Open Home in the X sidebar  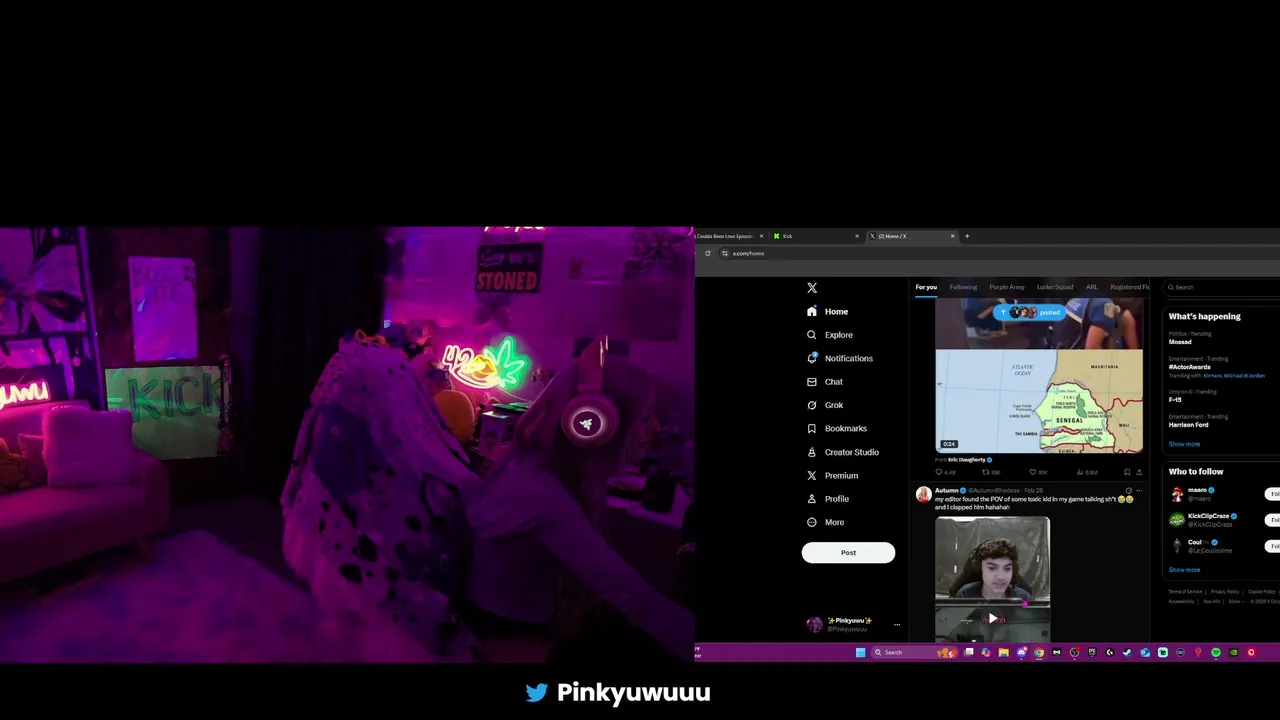click(827, 311)
